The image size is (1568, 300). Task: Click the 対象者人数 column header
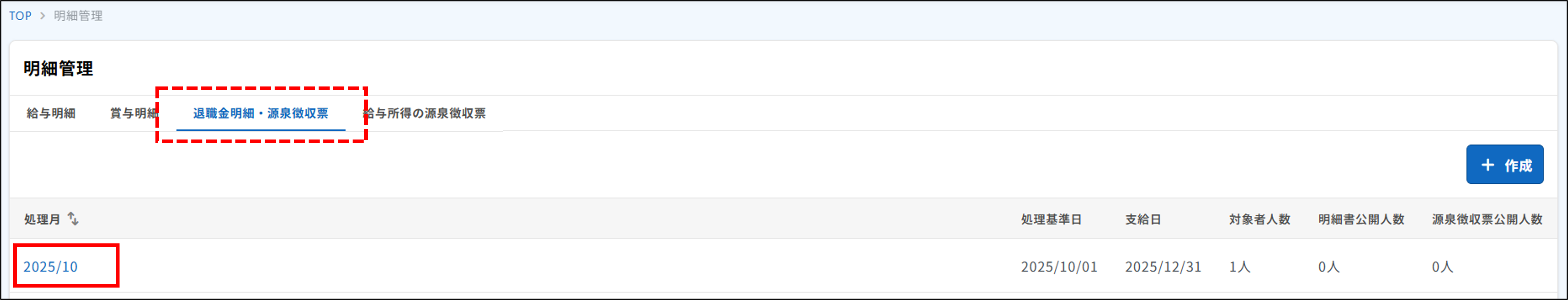click(1259, 219)
